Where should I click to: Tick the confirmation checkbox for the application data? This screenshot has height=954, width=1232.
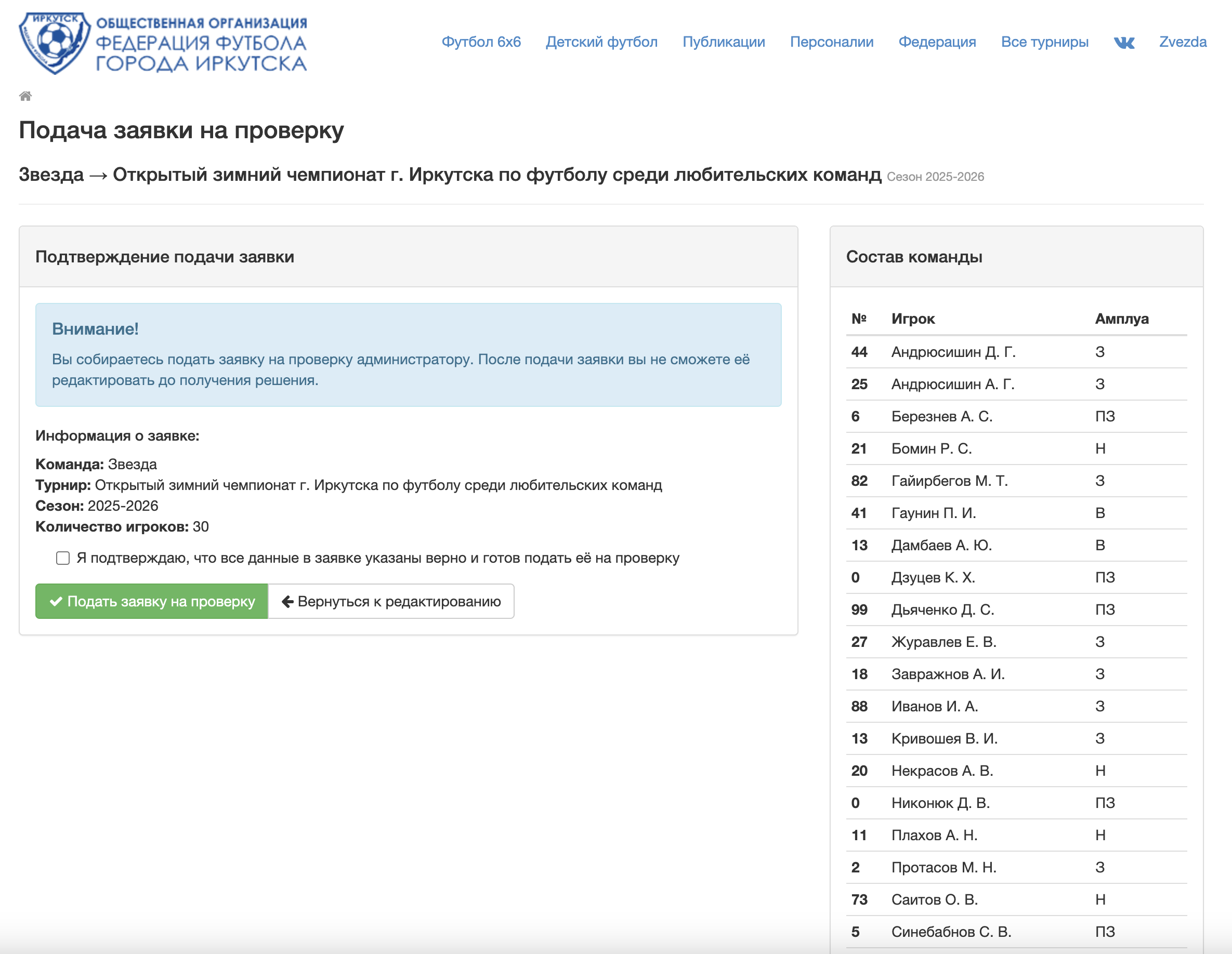coord(62,558)
